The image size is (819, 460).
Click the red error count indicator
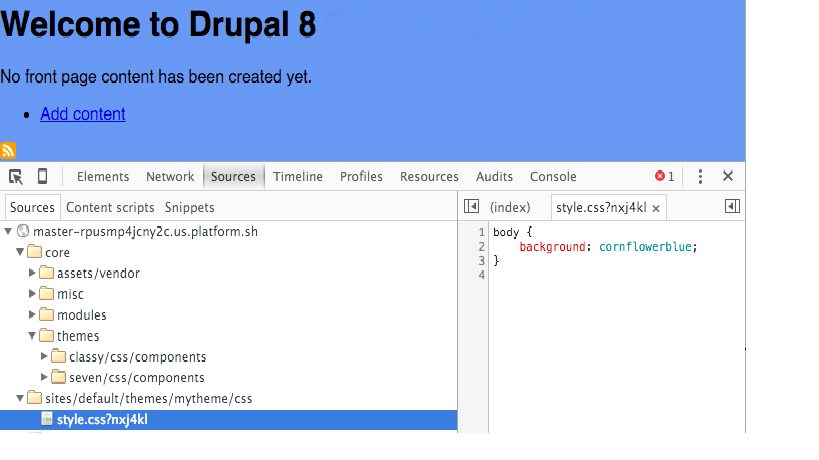(664, 176)
